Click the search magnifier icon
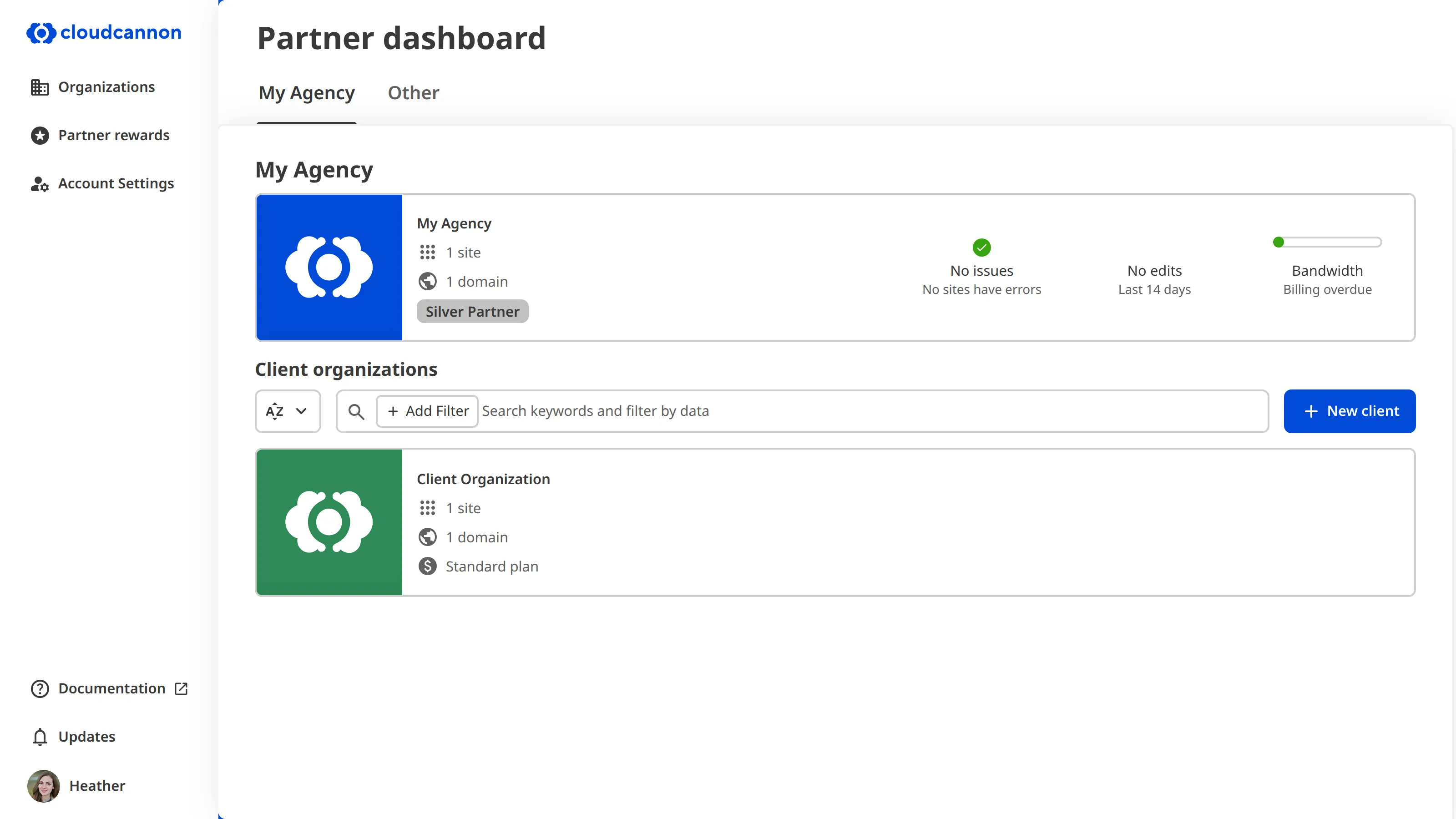Viewport: 1456px width, 819px height. [x=356, y=411]
